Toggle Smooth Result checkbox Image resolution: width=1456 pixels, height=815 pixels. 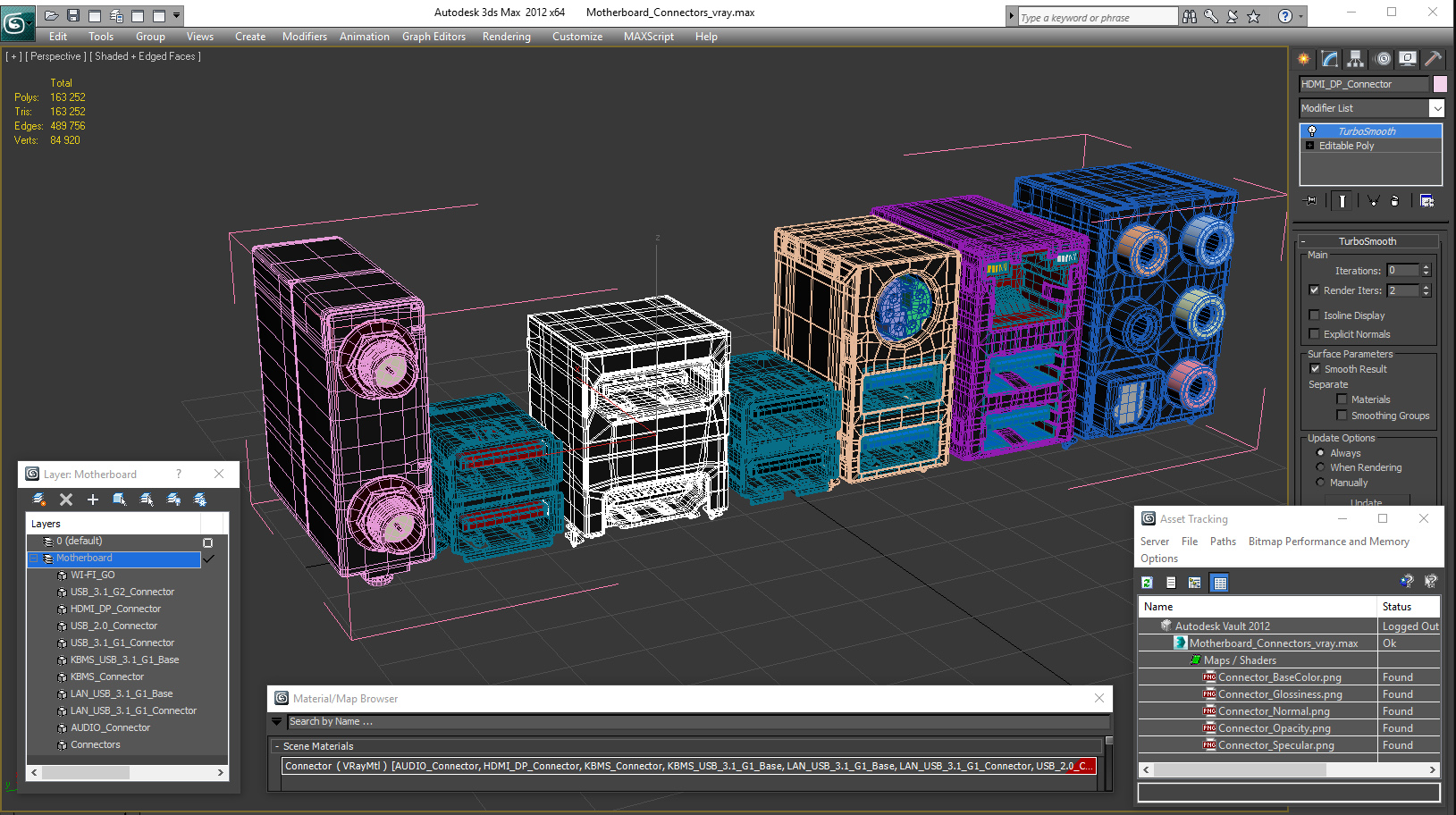click(x=1315, y=369)
